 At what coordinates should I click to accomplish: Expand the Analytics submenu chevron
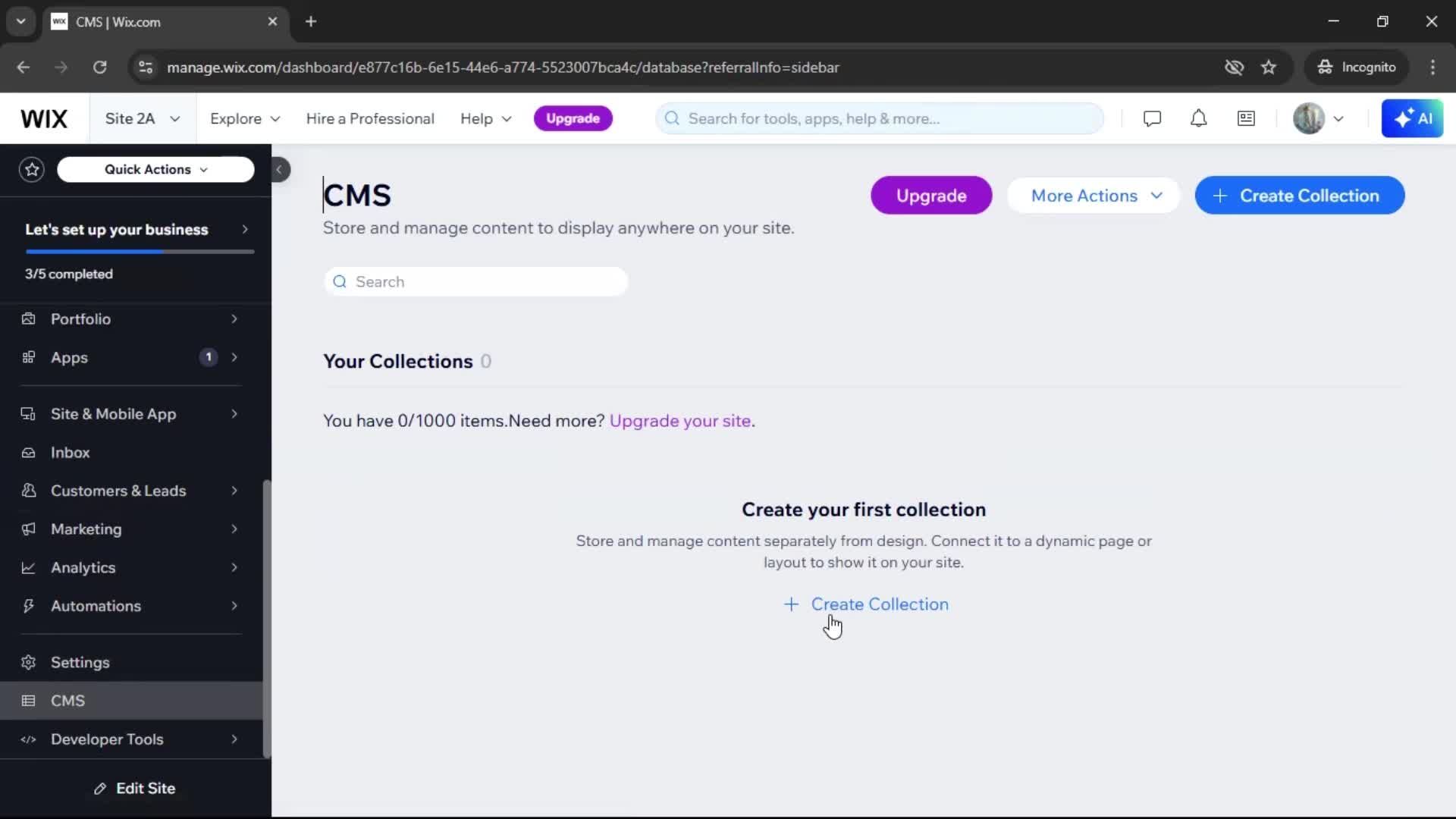234,568
